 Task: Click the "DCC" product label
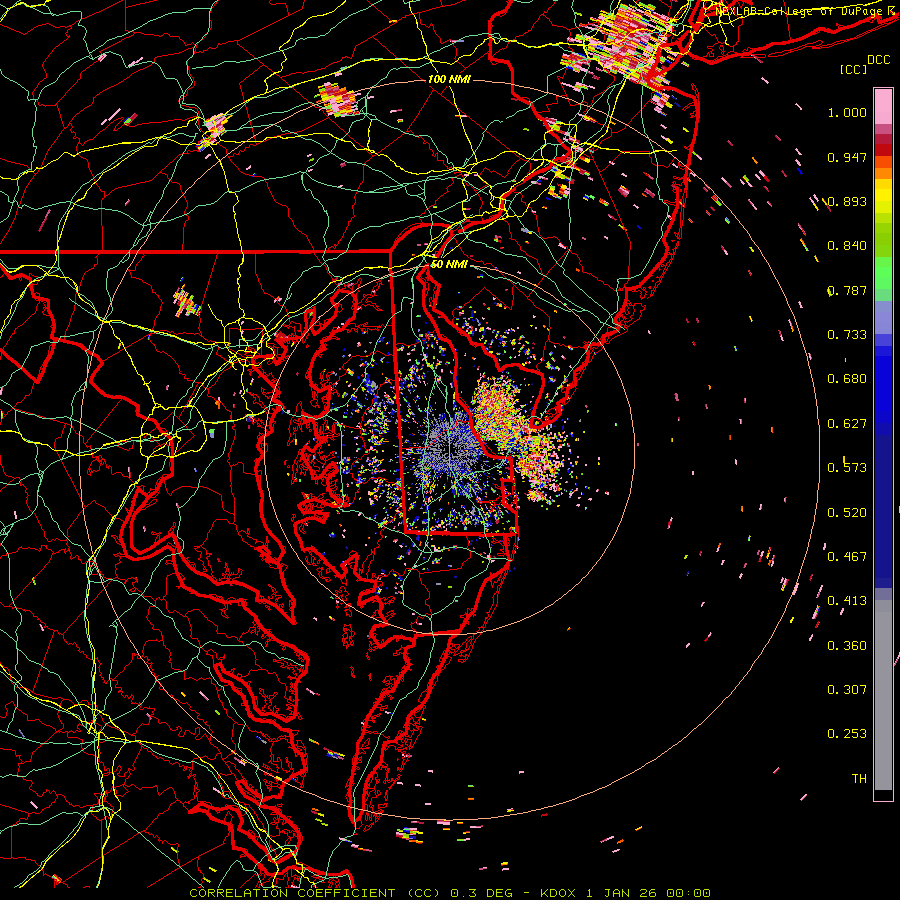(x=878, y=60)
